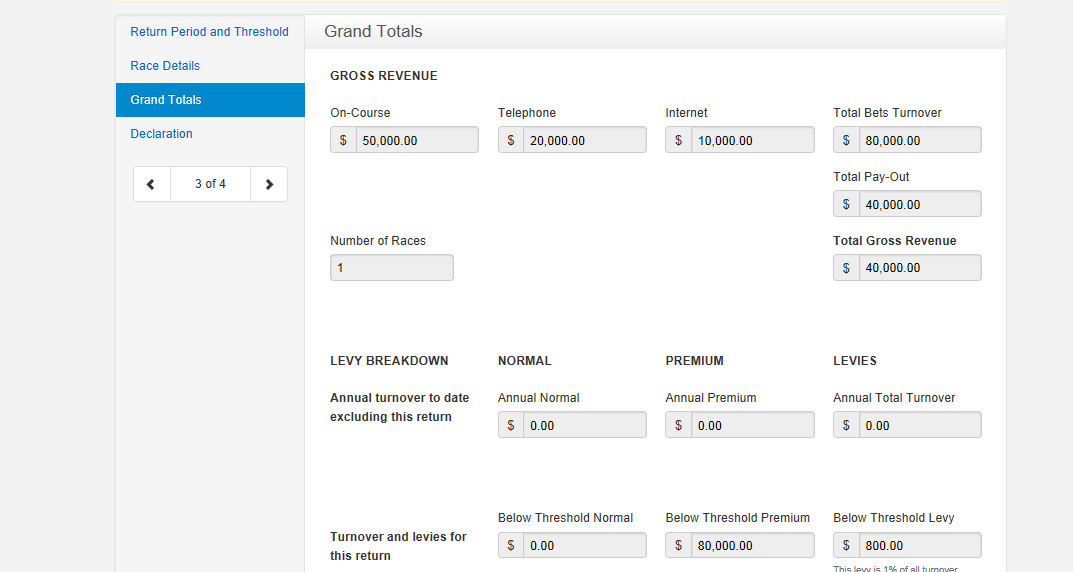Image resolution: width=1073 pixels, height=572 pixels.
Task: Click dollar sign beside Annual Normal
Action: point(511,425)
